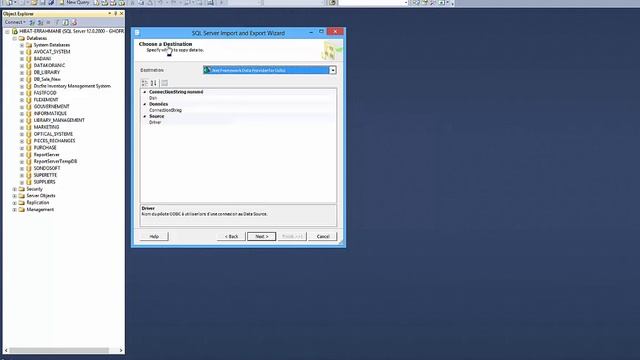Click the Security folder icon
Viewport: 640px width, 360px height.
click(22, 189)
